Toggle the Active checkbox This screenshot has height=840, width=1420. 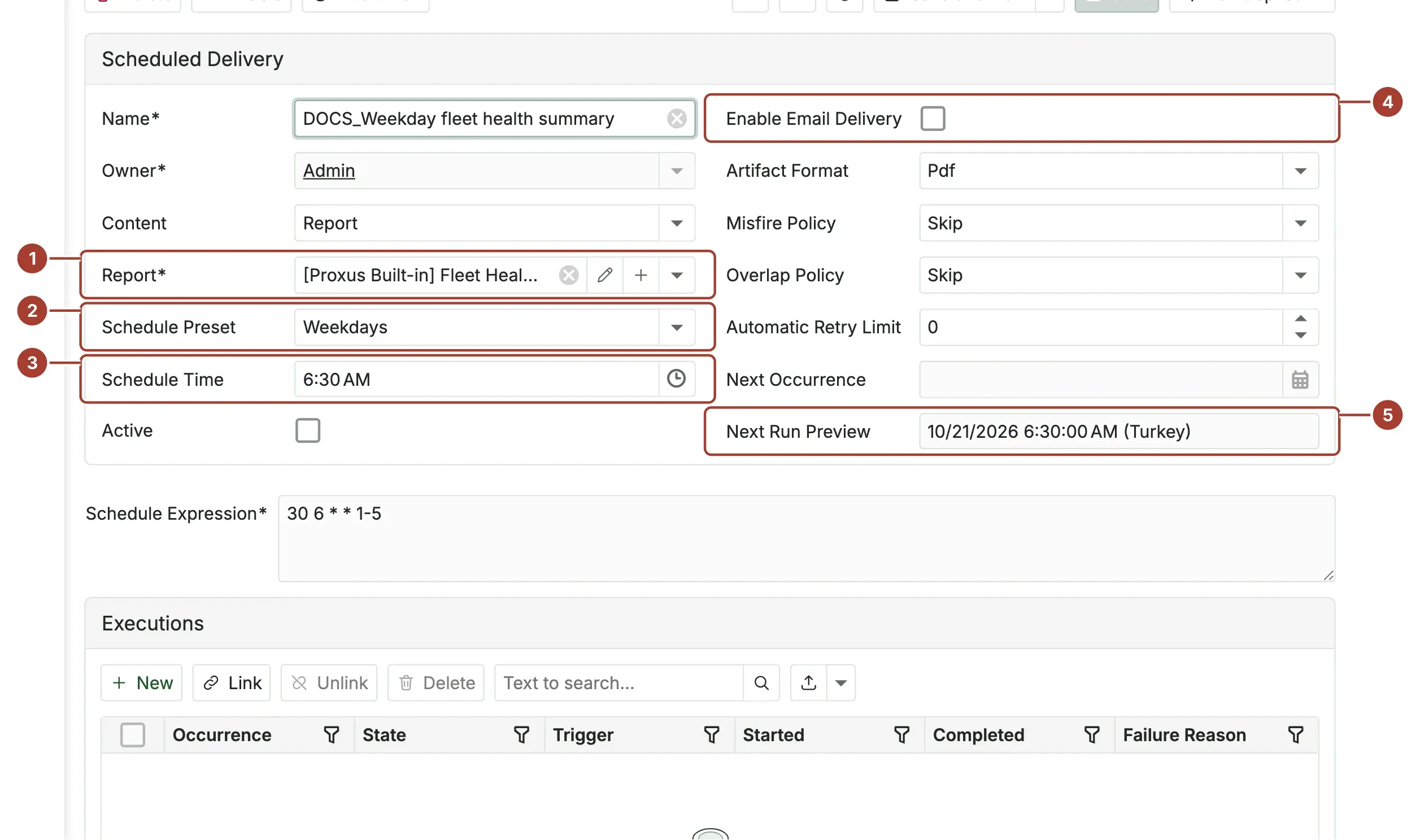click(308, 431)
